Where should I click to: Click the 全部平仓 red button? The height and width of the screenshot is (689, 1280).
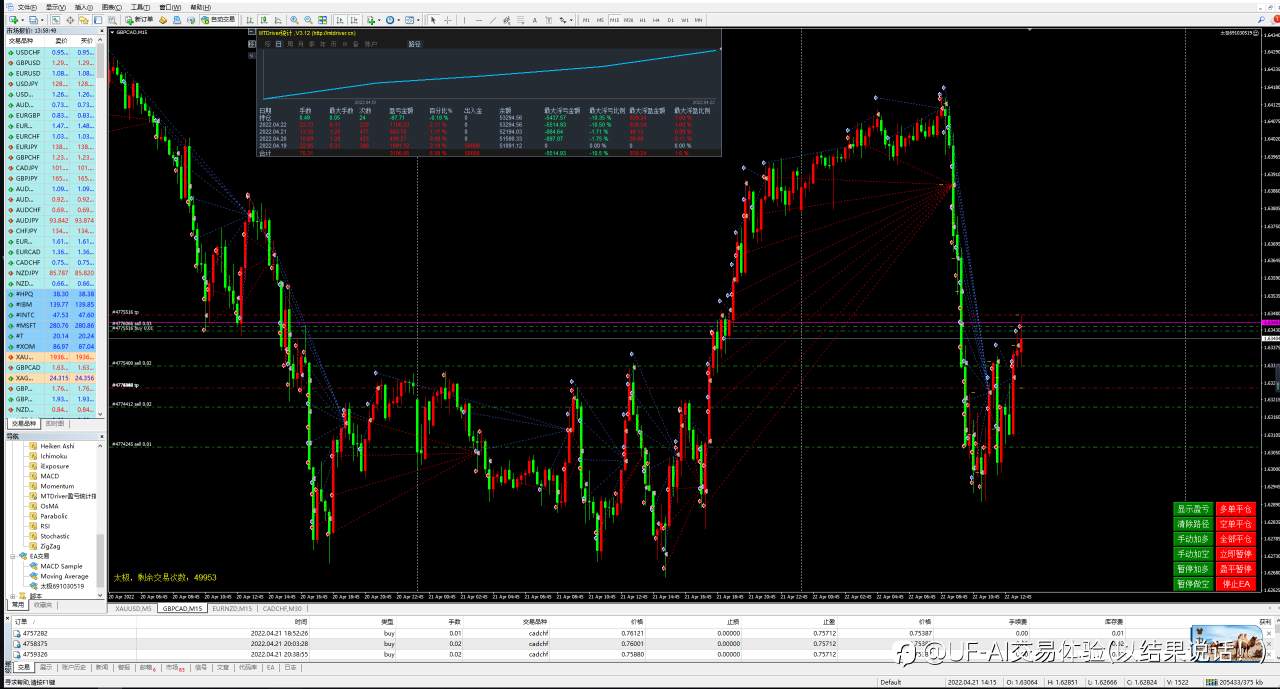tap(1237, 539)
